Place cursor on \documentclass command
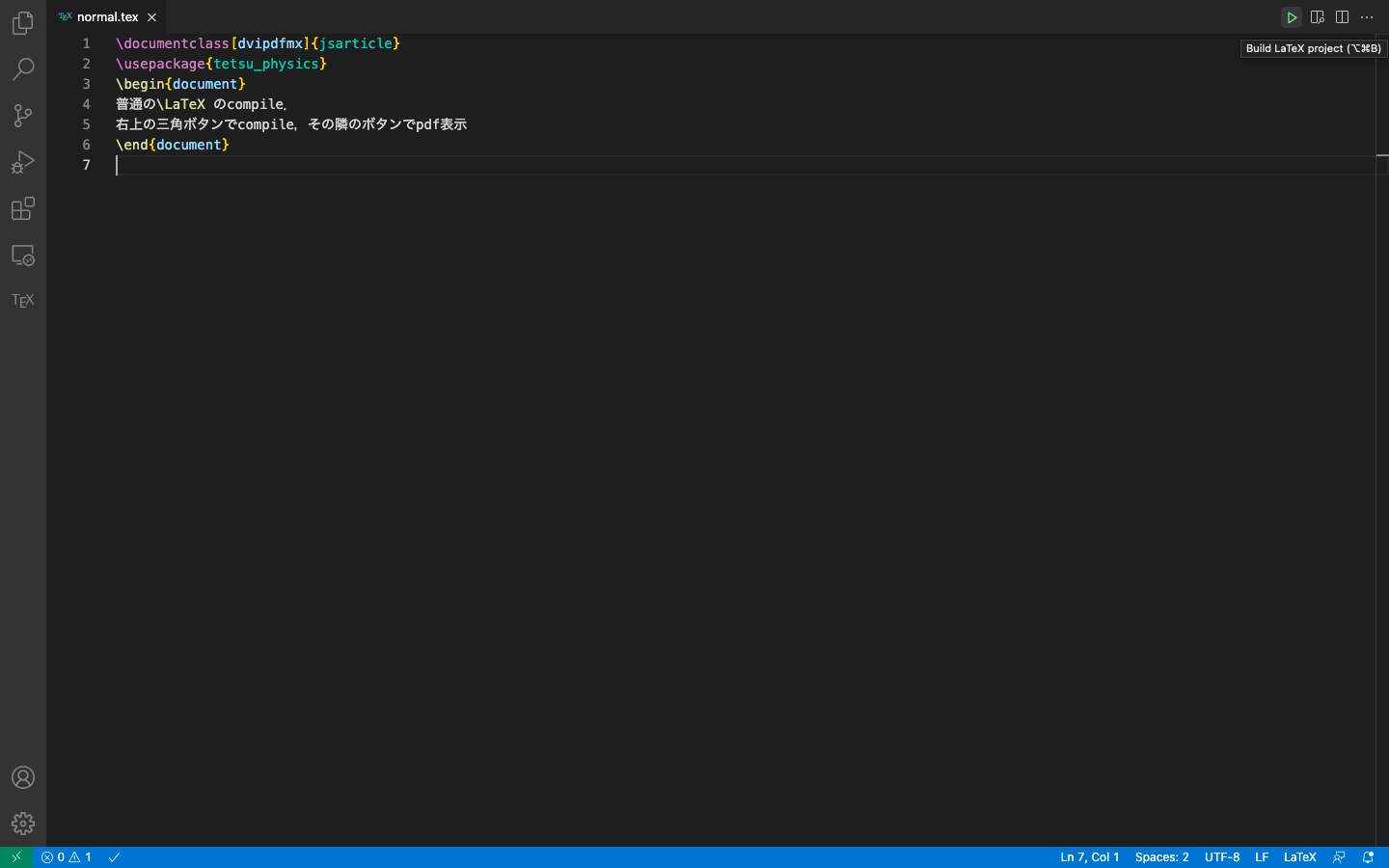 (x=173, y=43)
